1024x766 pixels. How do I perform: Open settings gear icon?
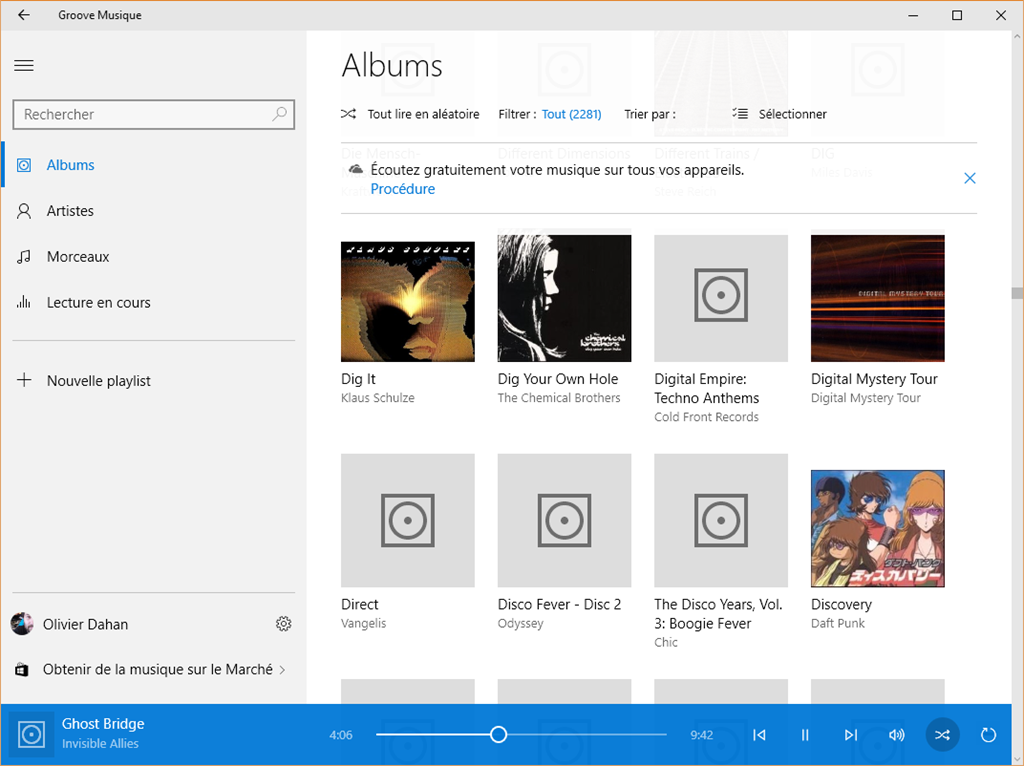[284, 624]
